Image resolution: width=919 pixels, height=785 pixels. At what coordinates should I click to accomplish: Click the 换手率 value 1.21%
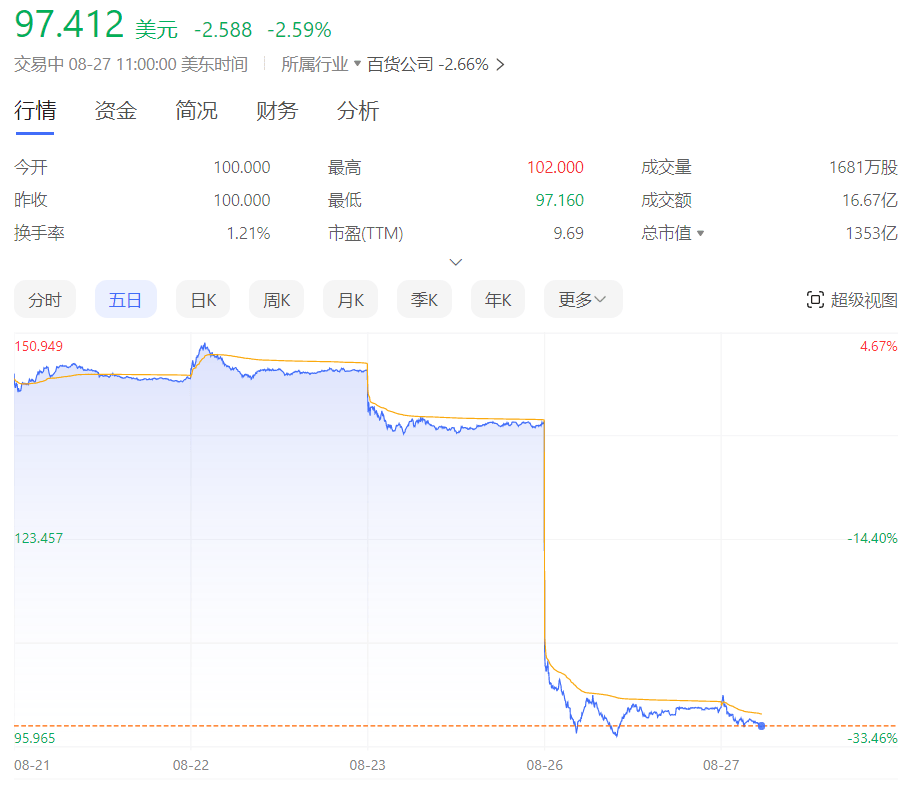click(249, 233)
